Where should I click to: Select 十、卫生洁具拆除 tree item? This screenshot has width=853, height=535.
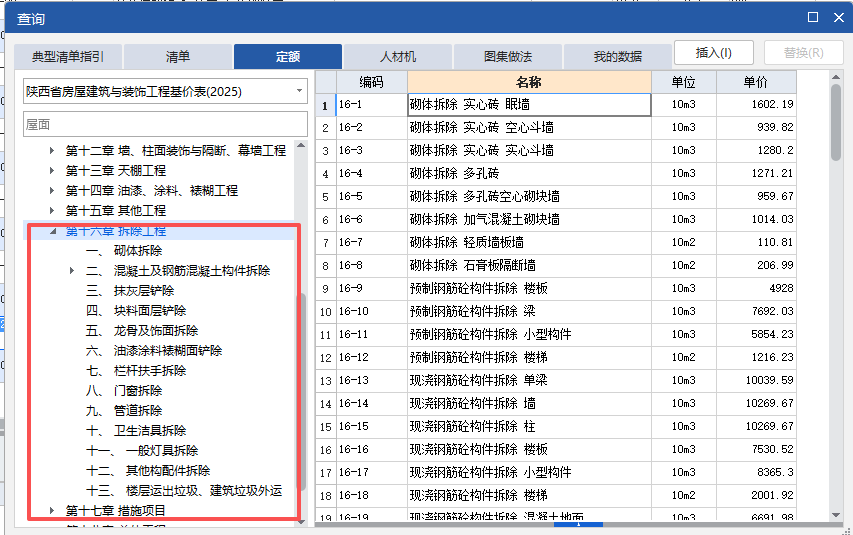136,431
